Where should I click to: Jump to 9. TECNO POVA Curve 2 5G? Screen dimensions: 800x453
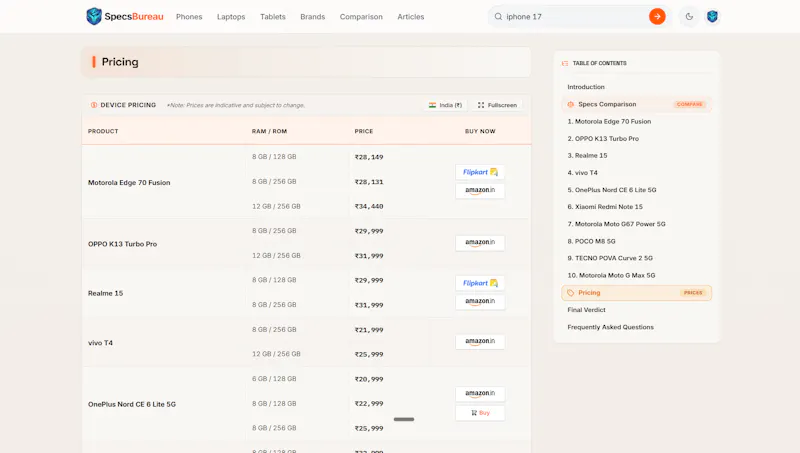[x=610, y=258]
